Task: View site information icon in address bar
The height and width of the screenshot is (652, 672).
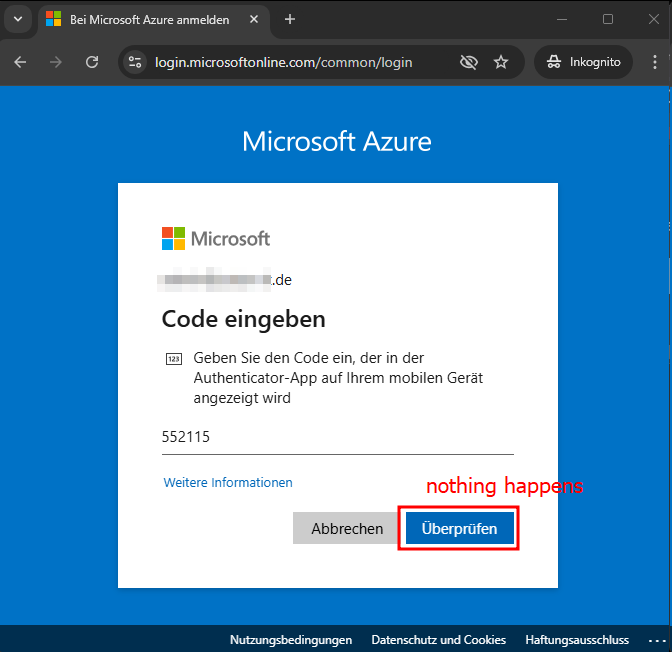Action: [135, 62]
